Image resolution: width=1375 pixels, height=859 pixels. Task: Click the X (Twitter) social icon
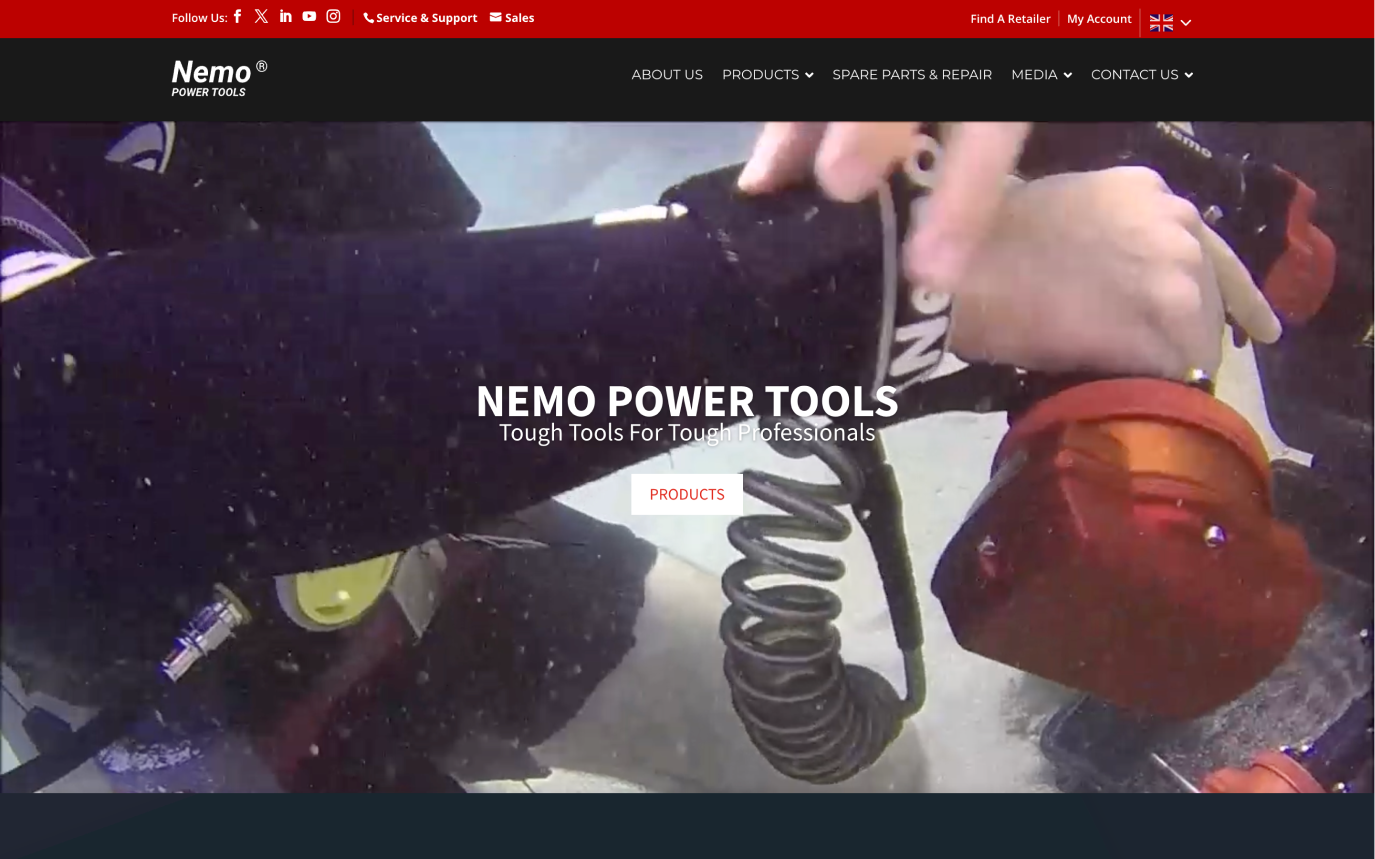coord(261,16)
